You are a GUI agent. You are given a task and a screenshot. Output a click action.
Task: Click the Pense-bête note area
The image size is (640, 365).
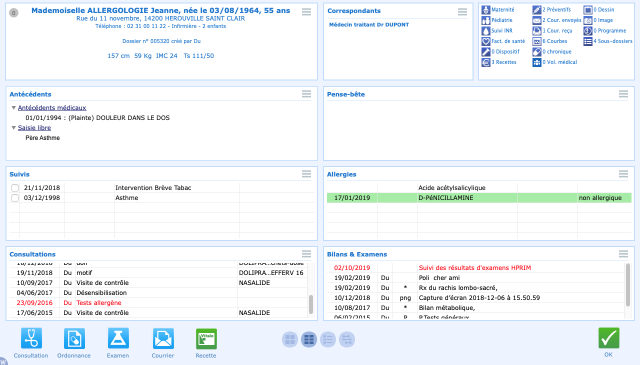click(479, 129)
